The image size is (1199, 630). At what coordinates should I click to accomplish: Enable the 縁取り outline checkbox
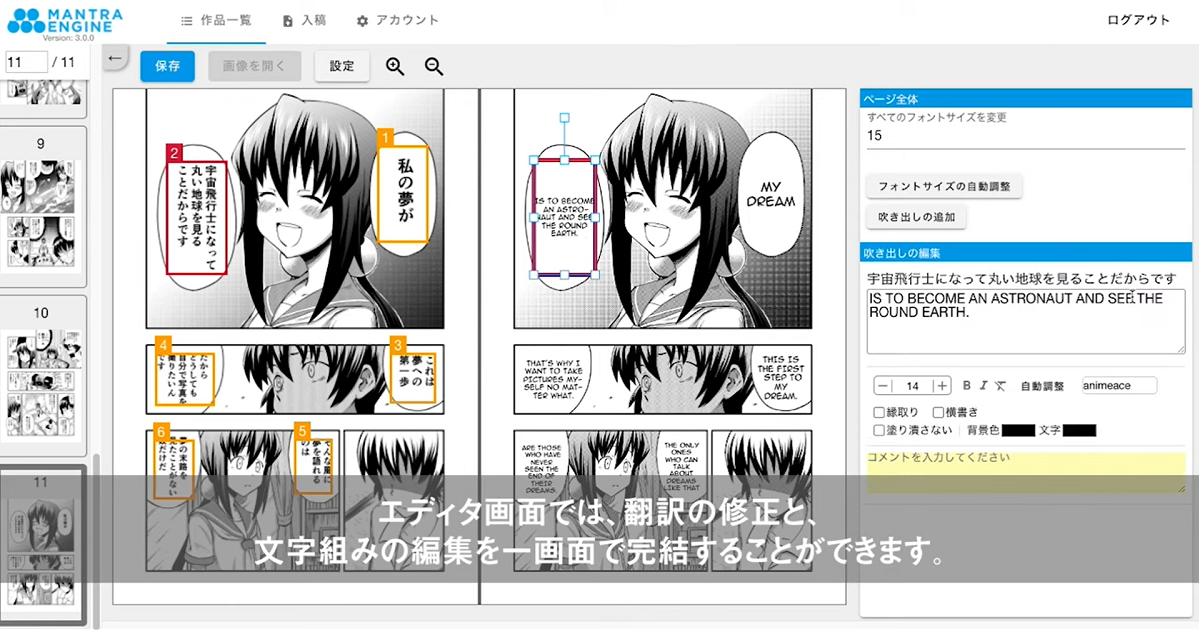tap(879, 412)
